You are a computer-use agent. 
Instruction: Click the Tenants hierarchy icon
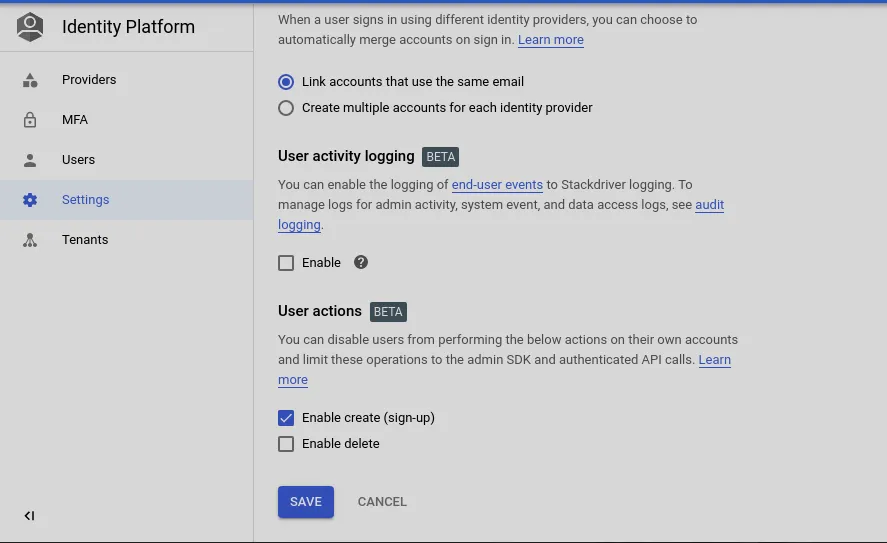click(30, 240)
